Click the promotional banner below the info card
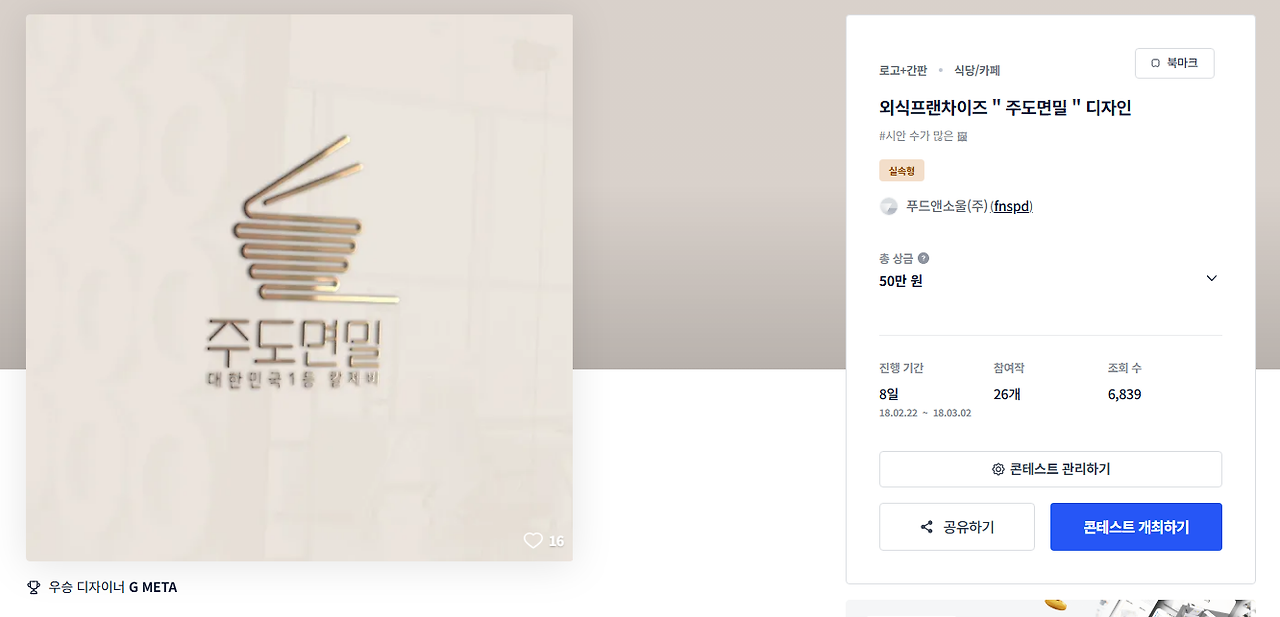 [x=1050, y=608]
